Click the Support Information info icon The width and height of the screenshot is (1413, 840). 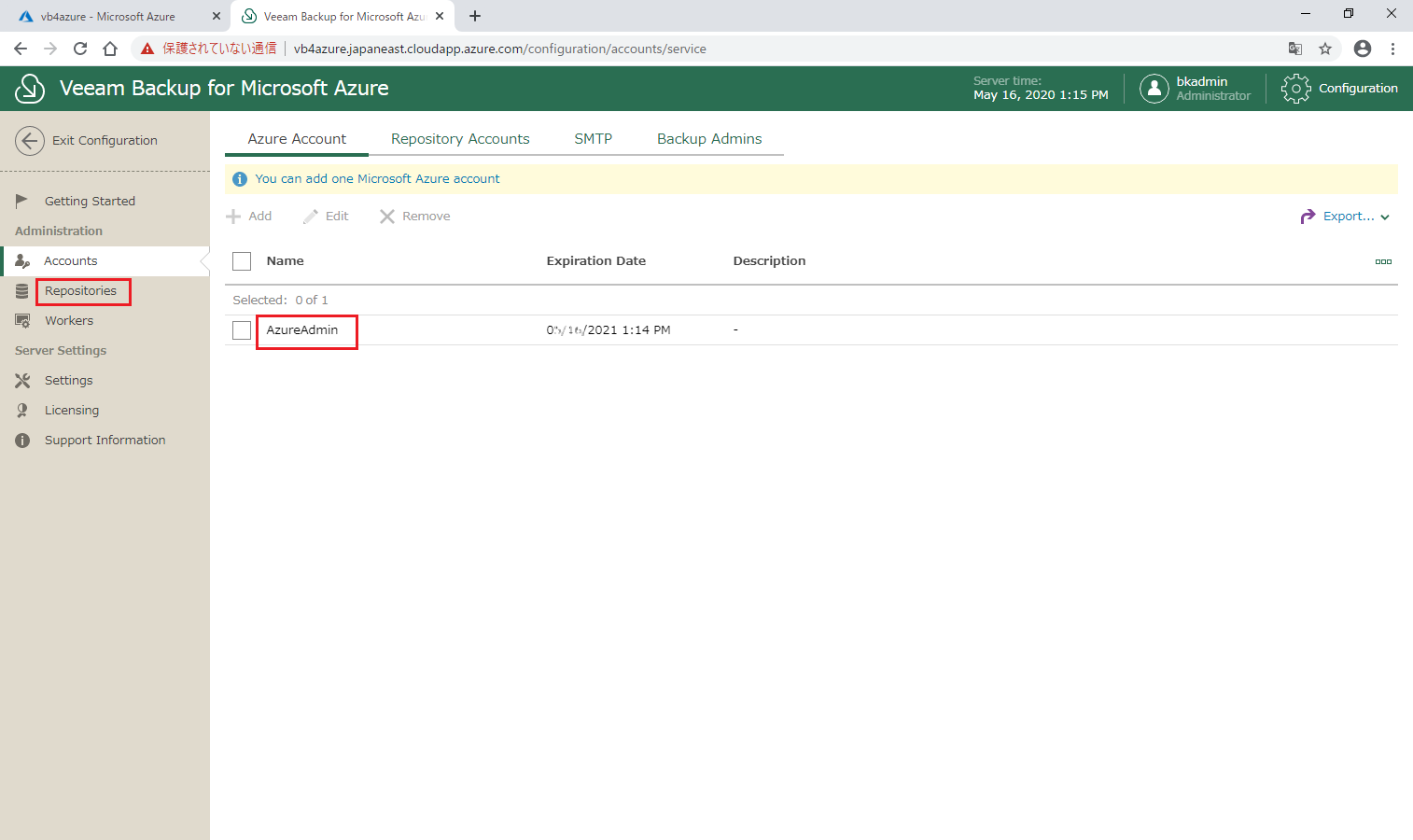coord(22,441)
